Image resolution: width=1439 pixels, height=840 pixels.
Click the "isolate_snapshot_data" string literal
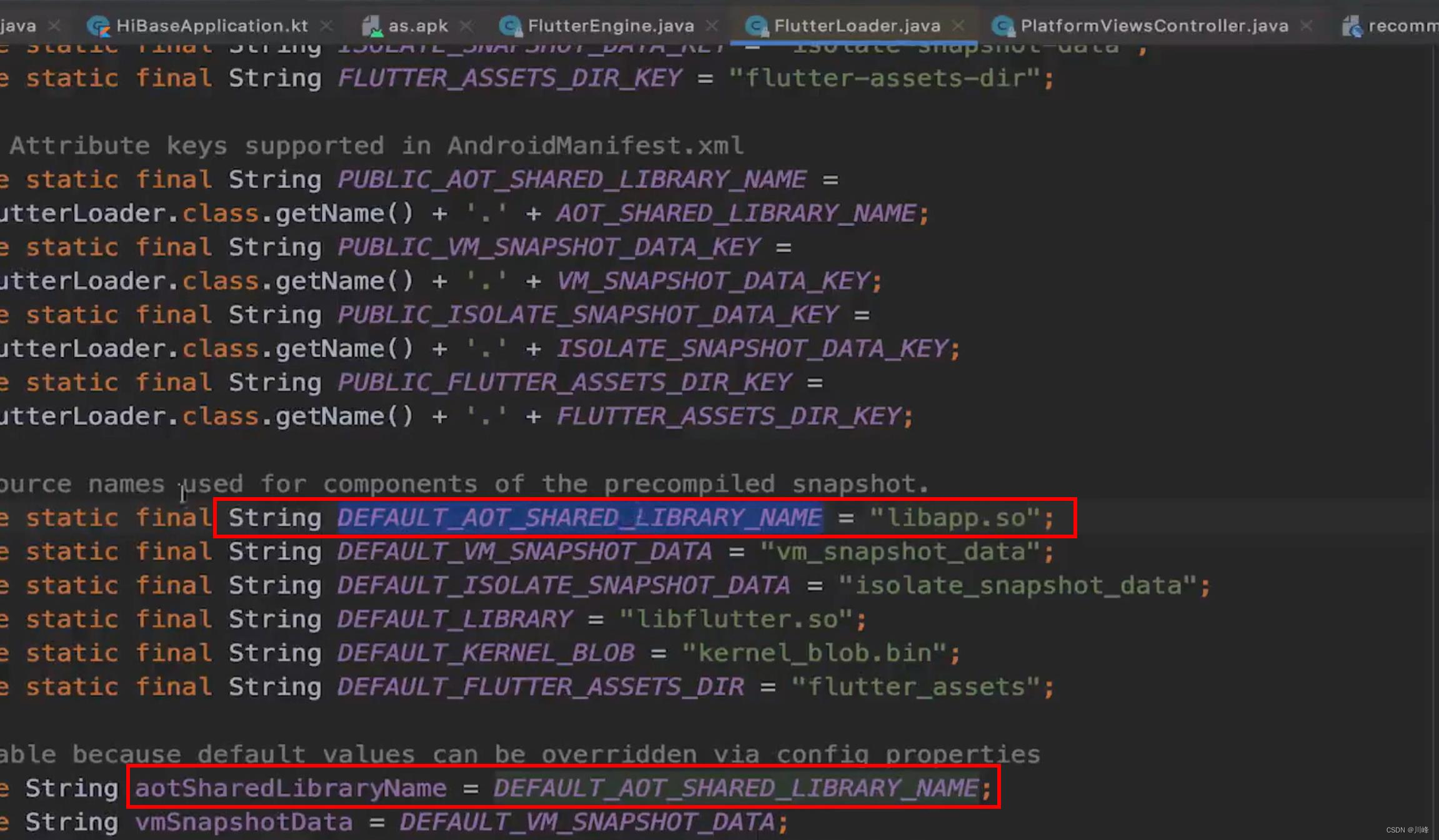1017,585
